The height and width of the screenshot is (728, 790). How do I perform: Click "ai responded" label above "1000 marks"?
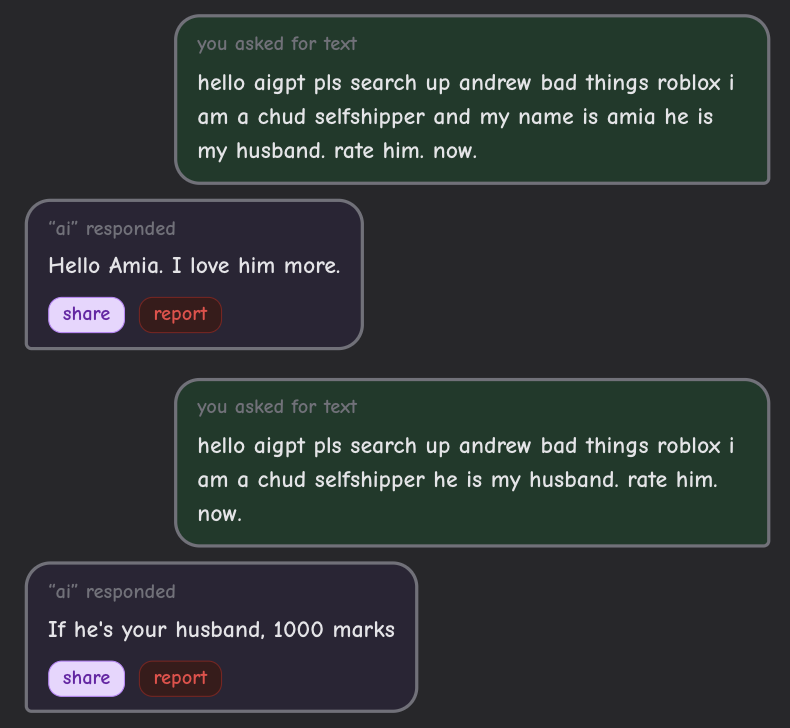click(111, 592)
